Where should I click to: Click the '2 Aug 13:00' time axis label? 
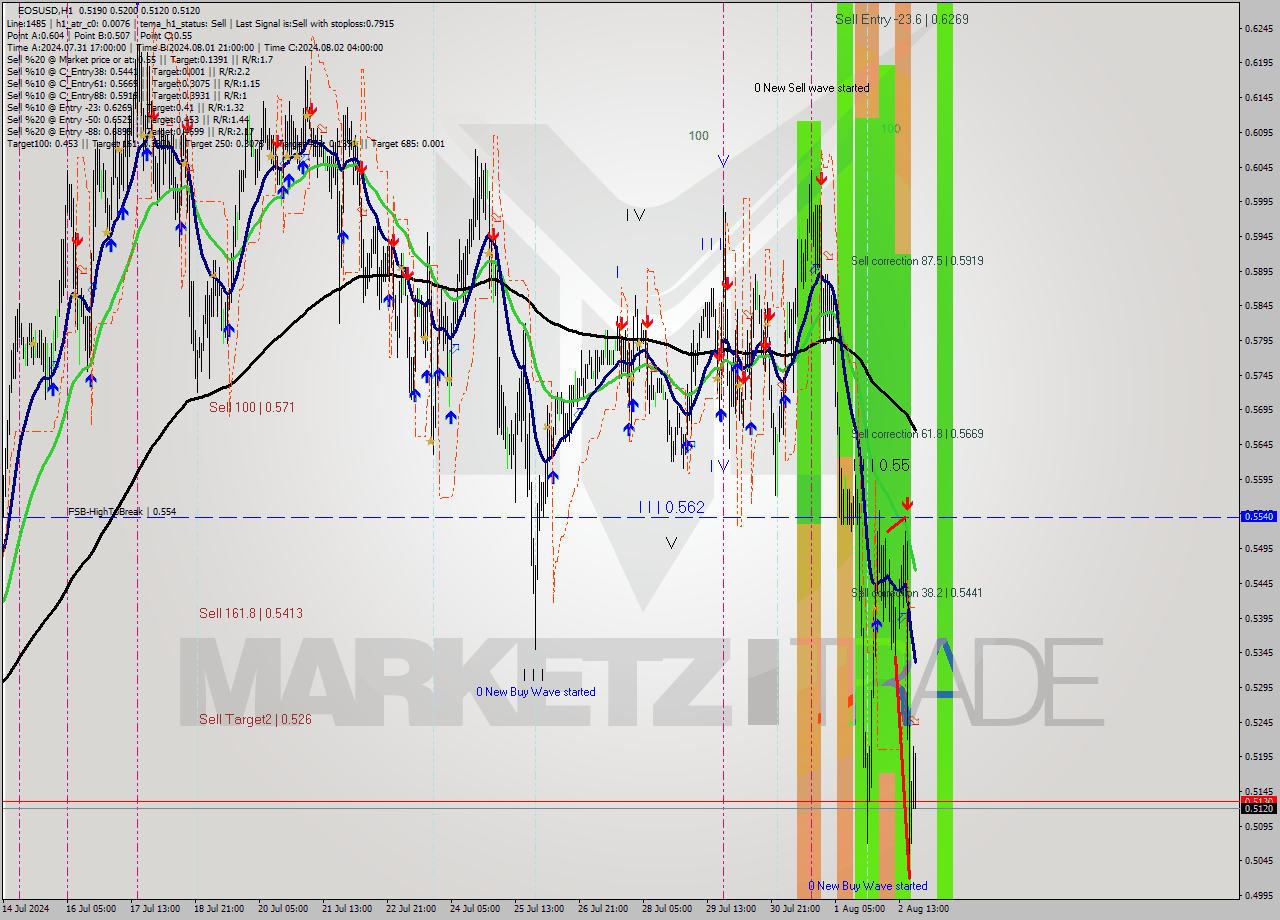pyautogui.click(x=923, y=909)
